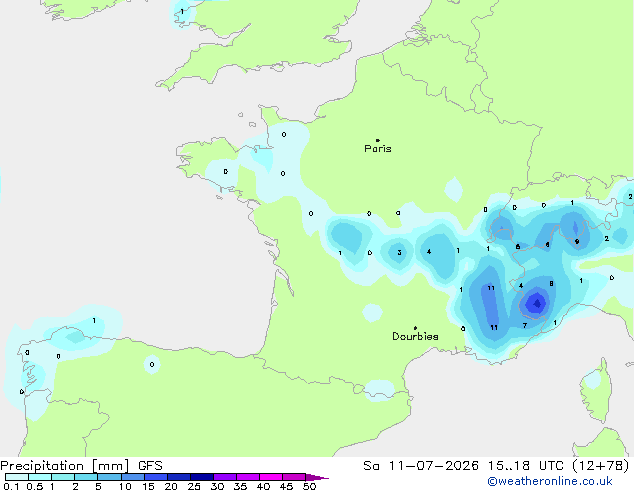Pick the 15–20 mm legend swatch
The width and height of the screenshot is (634, 490).
[x=156, y=477]
